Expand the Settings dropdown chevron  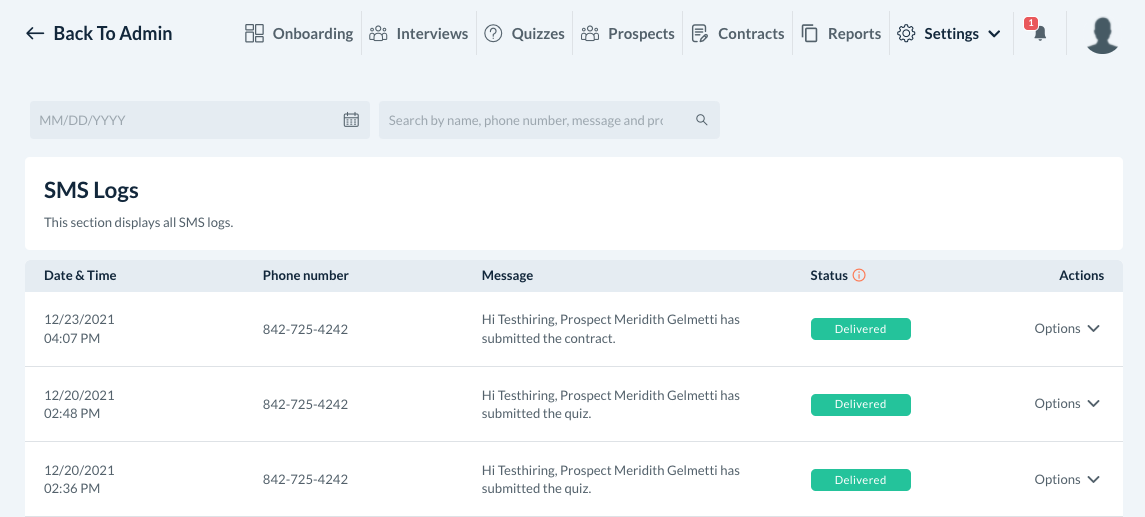click(x=994, y=34)
